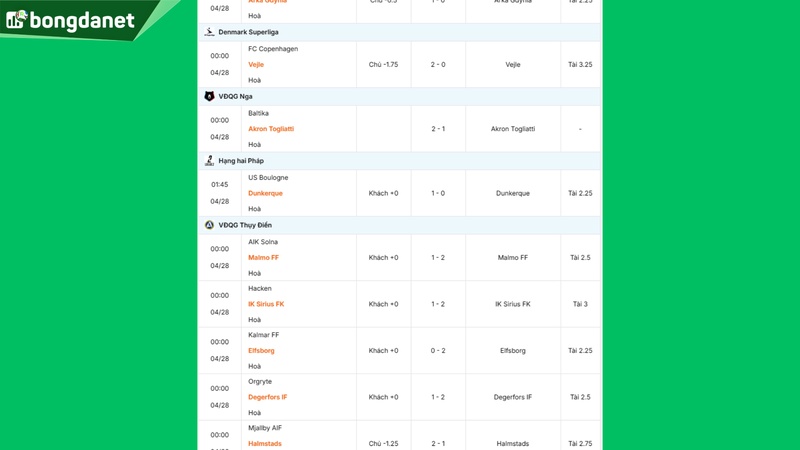Select the orange Dunkerque team link
The image size is (800, 450).
[265, 193]
